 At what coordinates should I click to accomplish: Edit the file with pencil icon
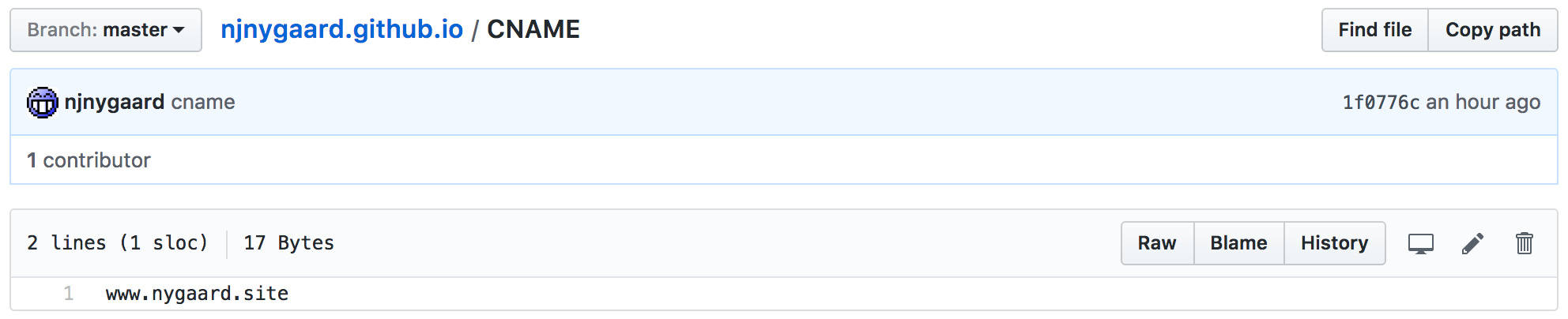[x=1472, y=243]
